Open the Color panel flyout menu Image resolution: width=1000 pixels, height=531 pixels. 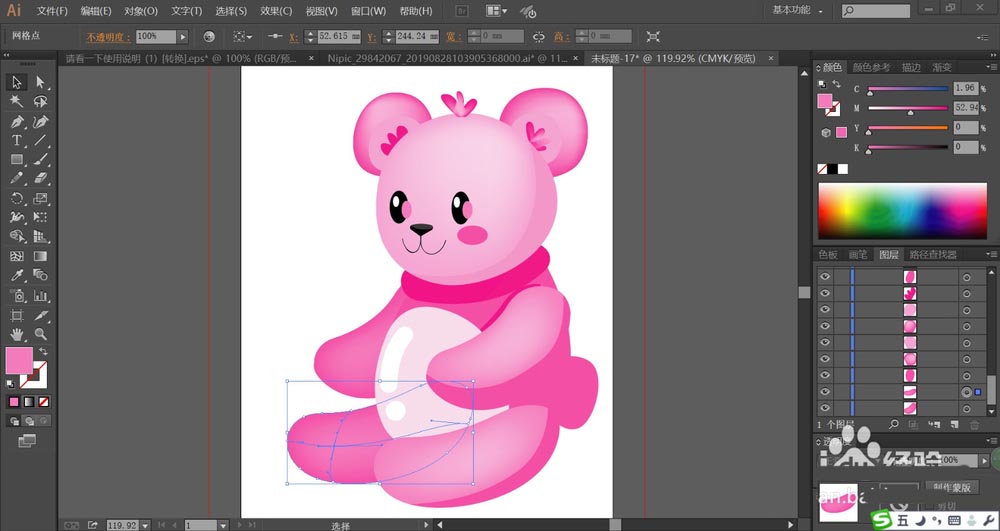point(991,67)
